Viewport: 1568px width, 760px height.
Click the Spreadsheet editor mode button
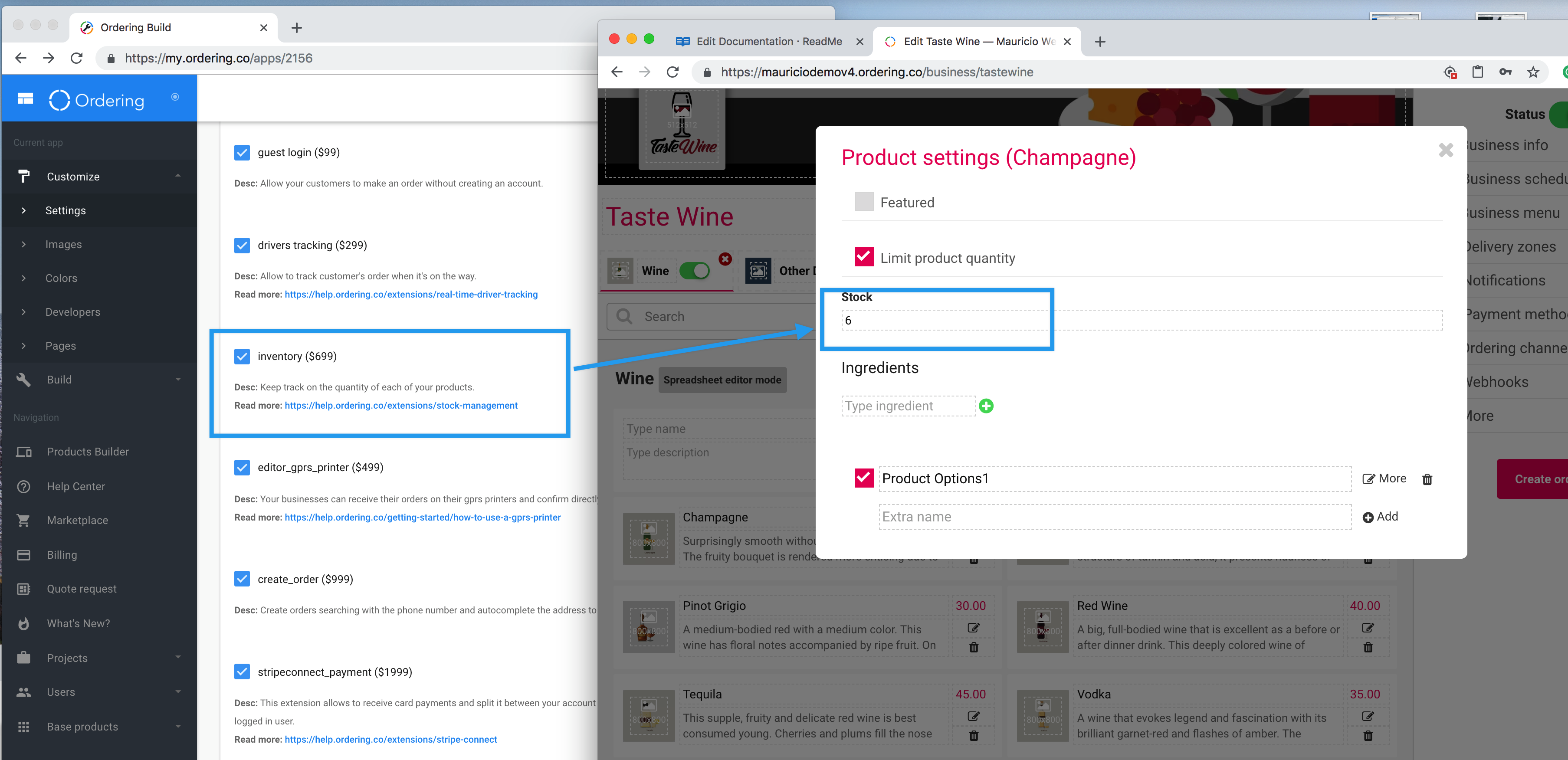click(722, 380)
